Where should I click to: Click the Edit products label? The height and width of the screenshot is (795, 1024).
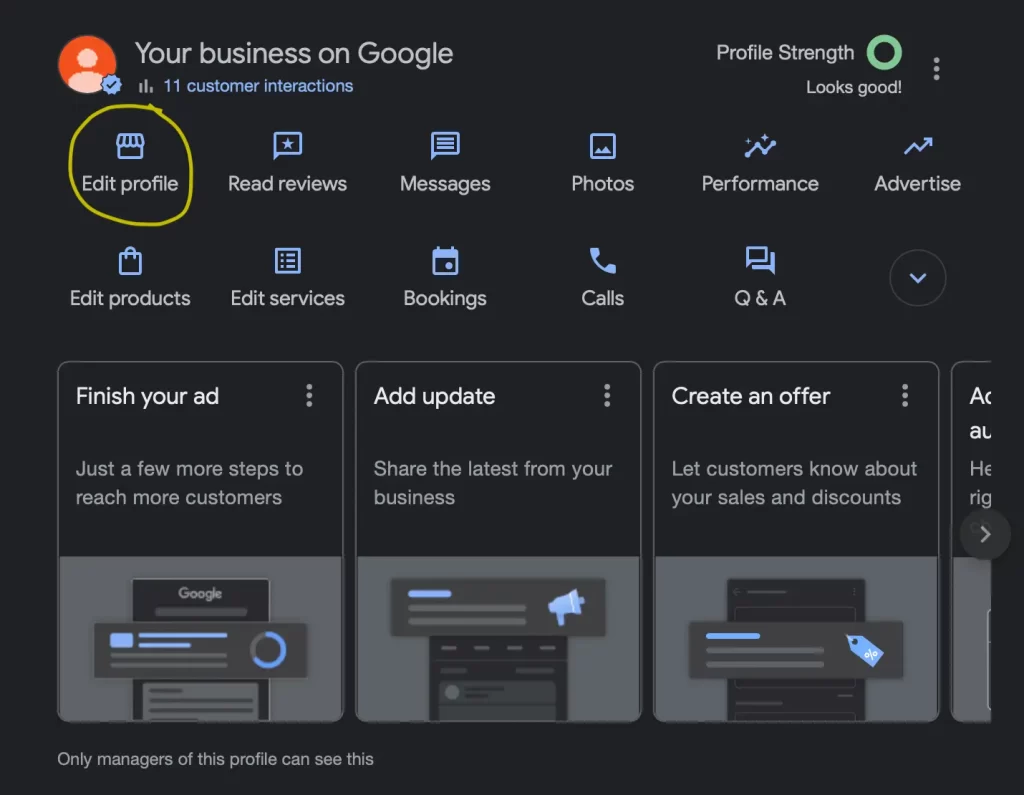click(x=130, y=299)
